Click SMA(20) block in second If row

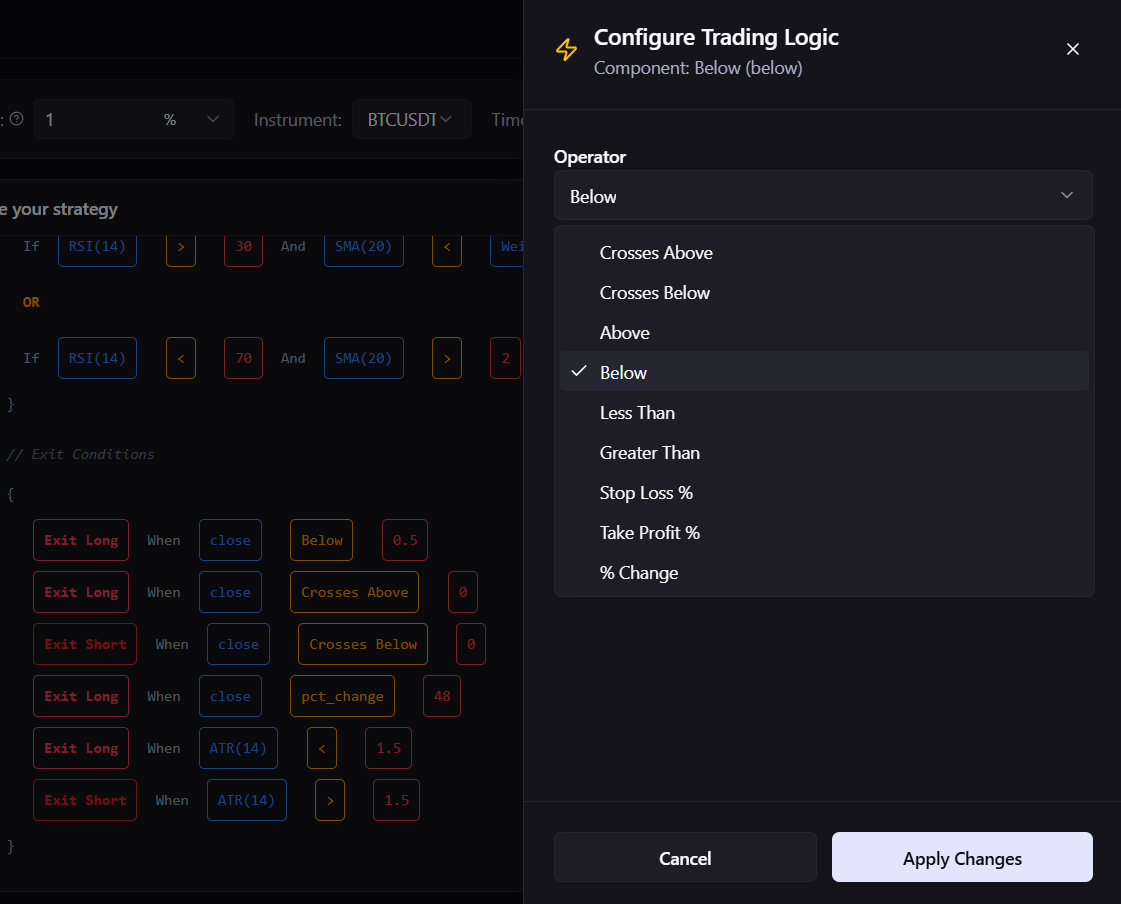[363, 358]
